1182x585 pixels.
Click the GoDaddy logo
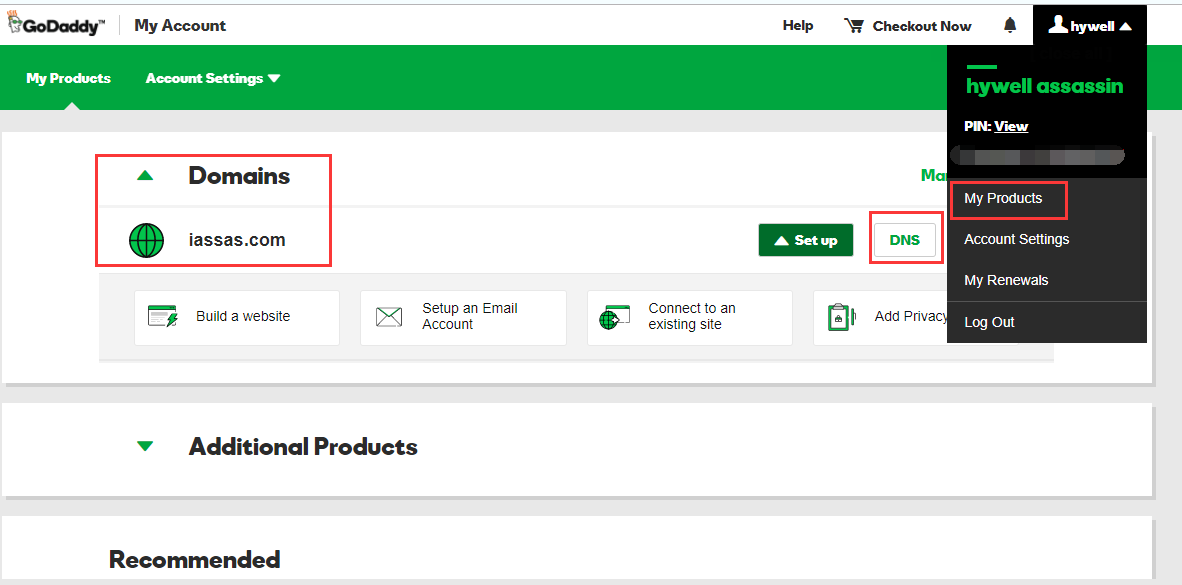[55, 23]
